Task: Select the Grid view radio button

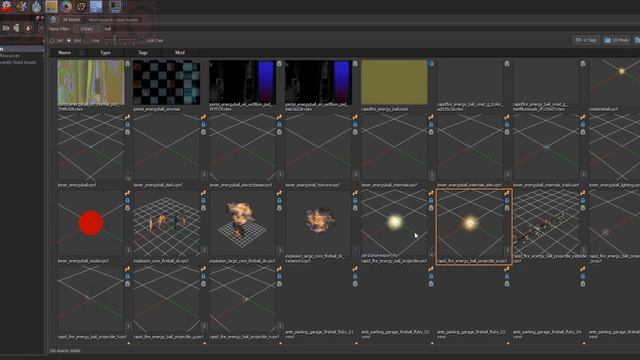Action: pos(69,40)
